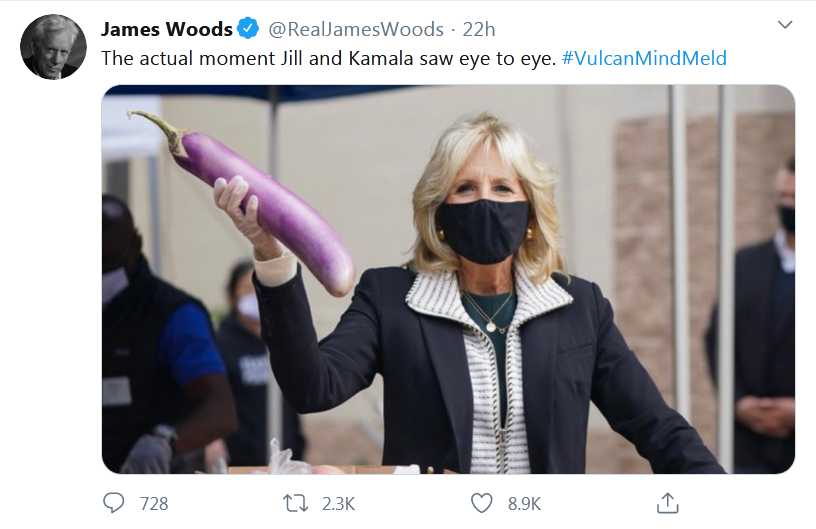Viewport: 816px width, 529px height.
Task: Click the 728 replies count
Action: [154, 504]
